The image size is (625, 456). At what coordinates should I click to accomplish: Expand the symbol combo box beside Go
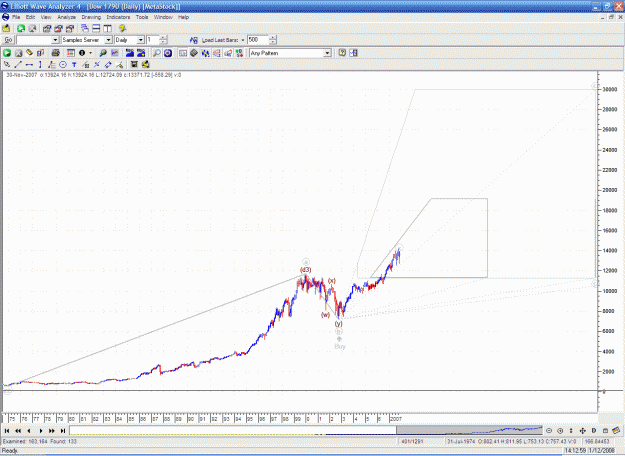(x=55, y=40)
